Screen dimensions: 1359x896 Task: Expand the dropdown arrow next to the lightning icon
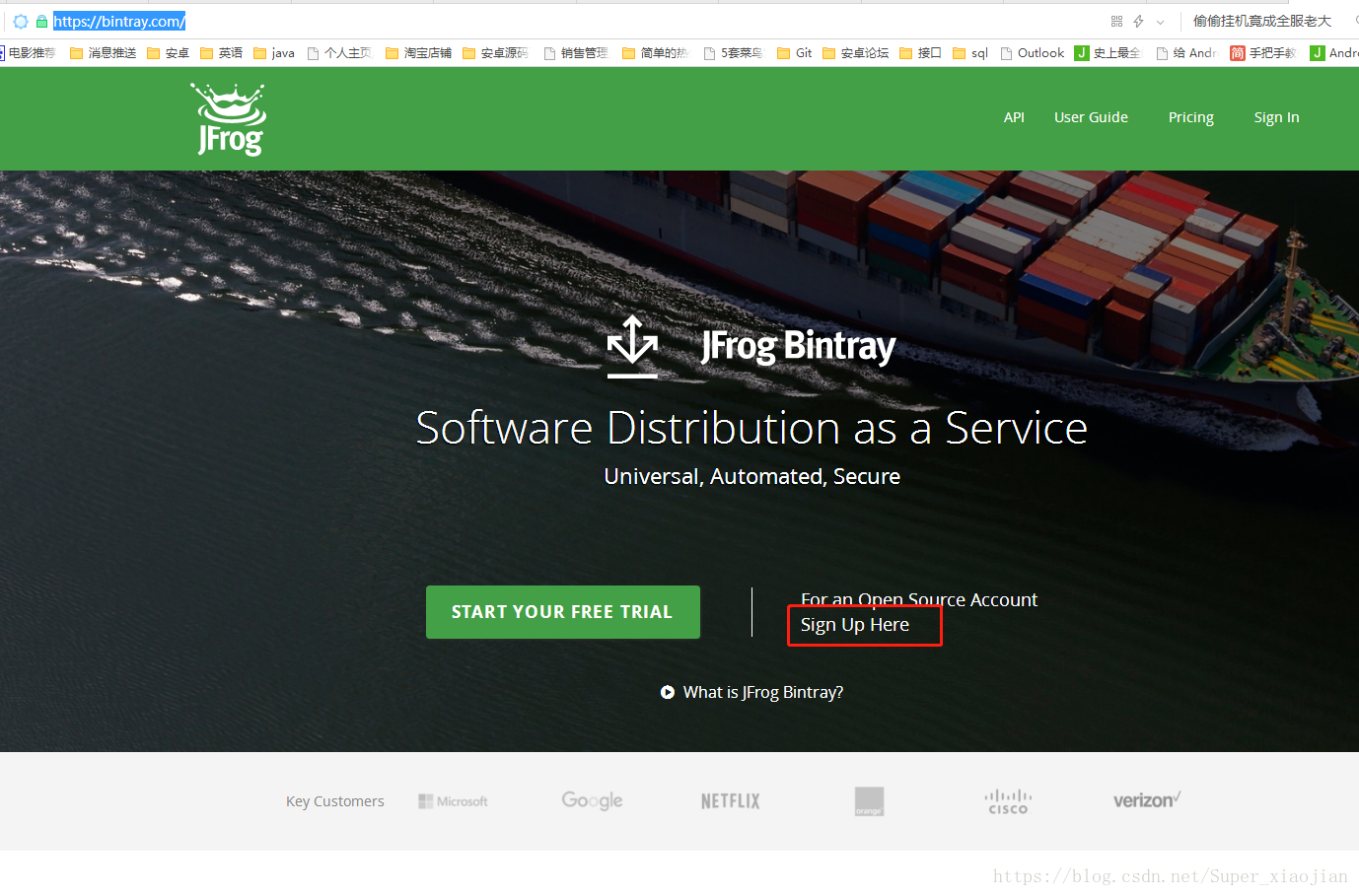1160,22
